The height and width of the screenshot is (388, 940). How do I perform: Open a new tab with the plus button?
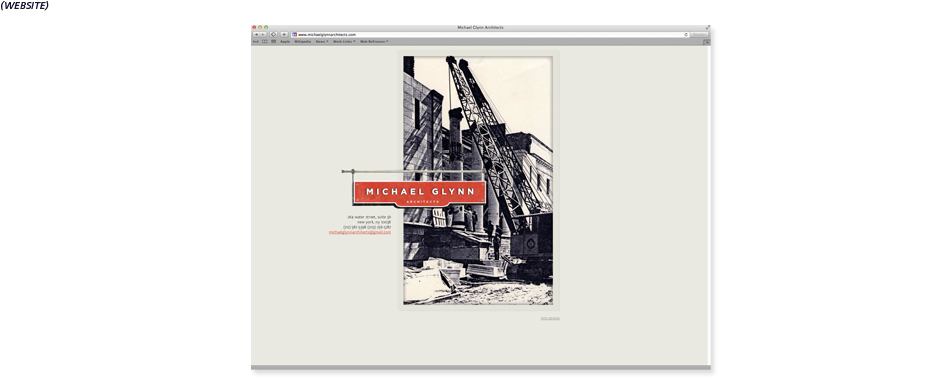[x=706, y=42]
